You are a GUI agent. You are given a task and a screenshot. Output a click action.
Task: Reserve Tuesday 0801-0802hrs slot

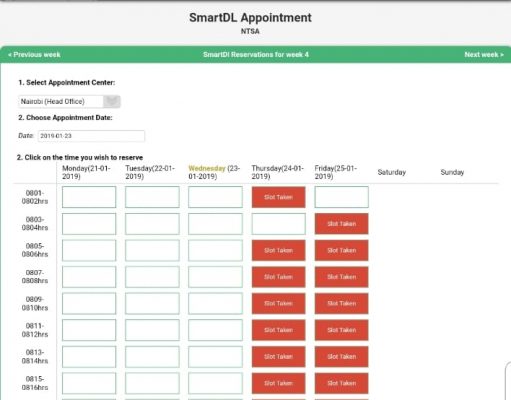(x=152, y=197)
